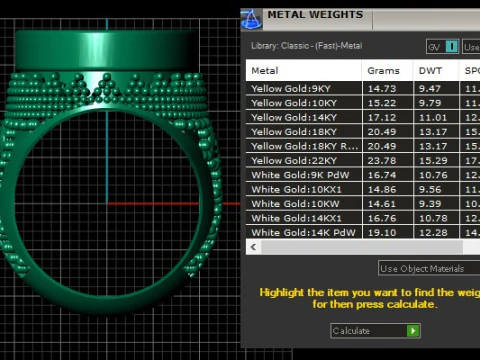Click DWT value 9.47
The width and height of the screenshot is (480, 360).
(430, 89)
